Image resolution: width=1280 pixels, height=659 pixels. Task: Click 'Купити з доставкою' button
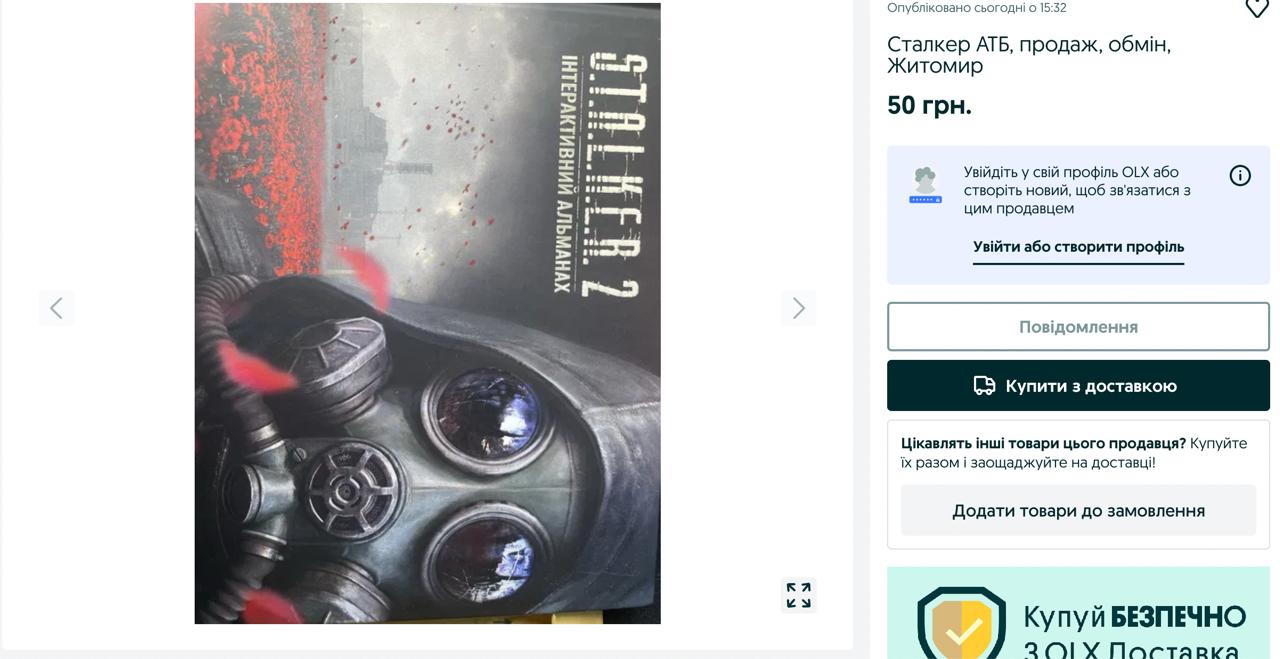point(1078,386)
